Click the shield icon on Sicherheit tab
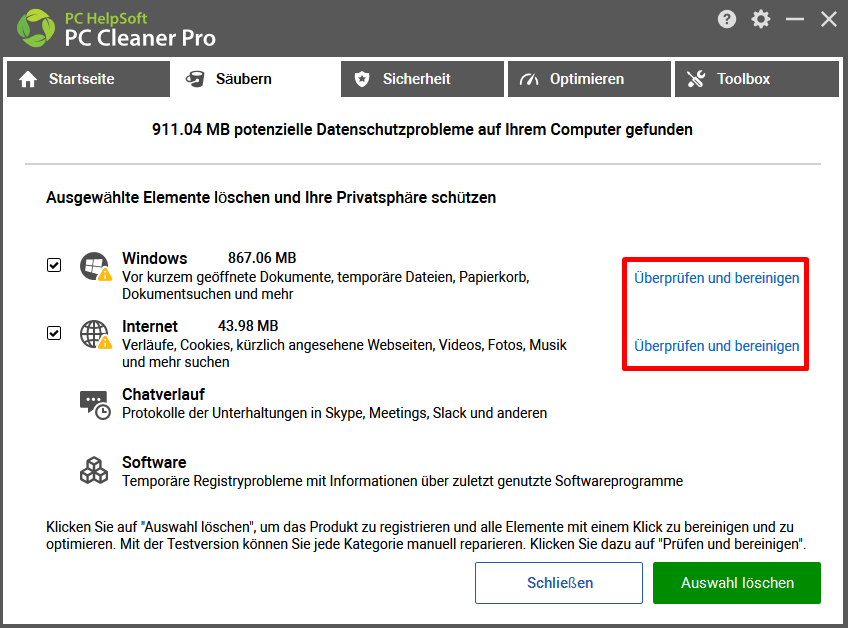This screenshot has width=848, height=628. [x=362, y=80]
